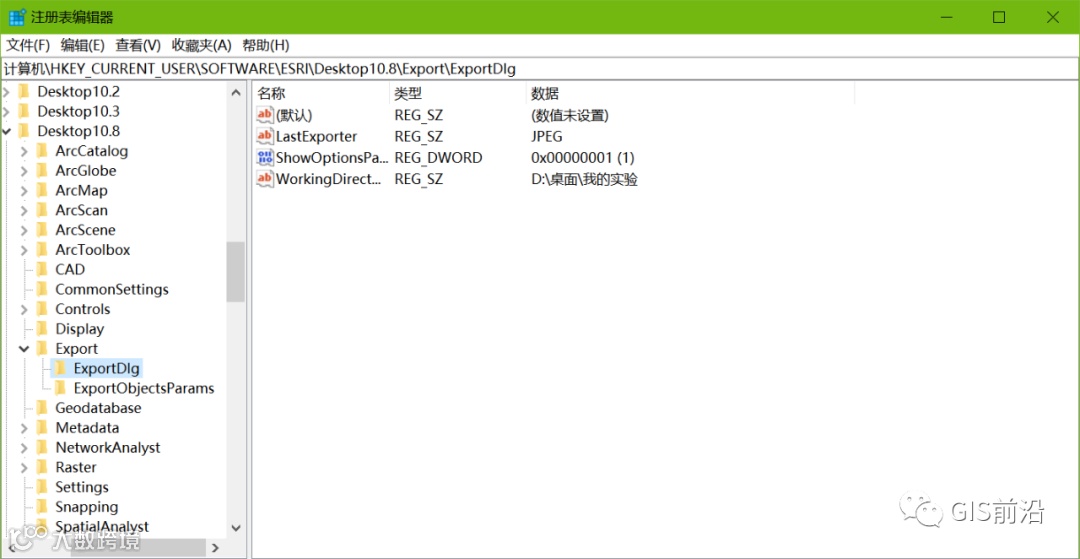Click the ArcMap folder icon

pyautogui.click(x=42, y=191)
